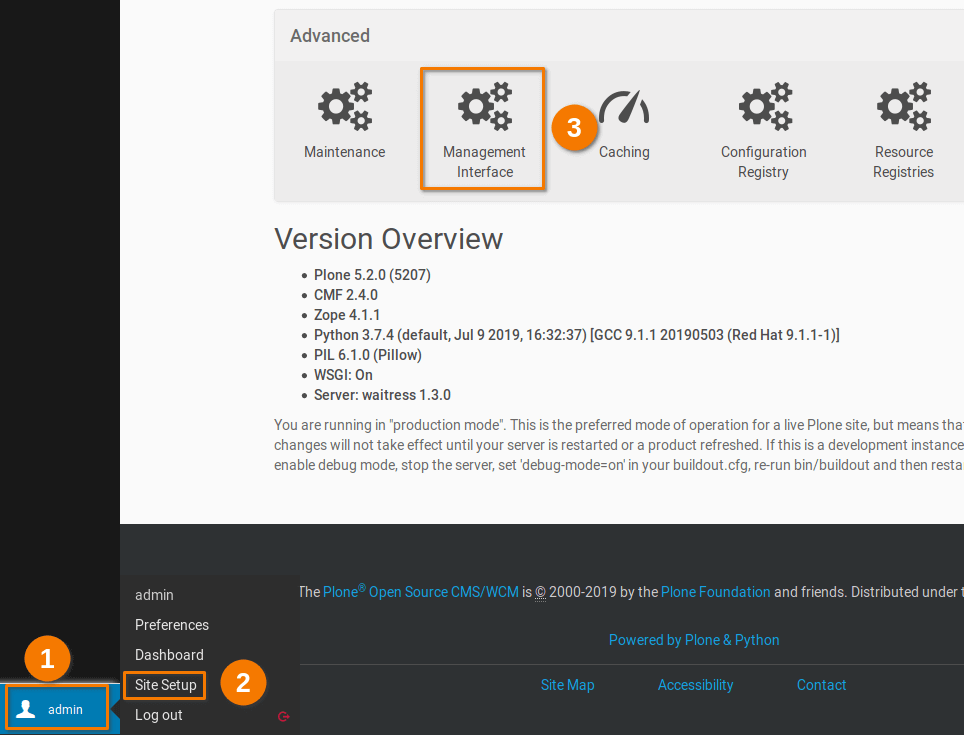Select Log out in user menu

tap(159, 715)
